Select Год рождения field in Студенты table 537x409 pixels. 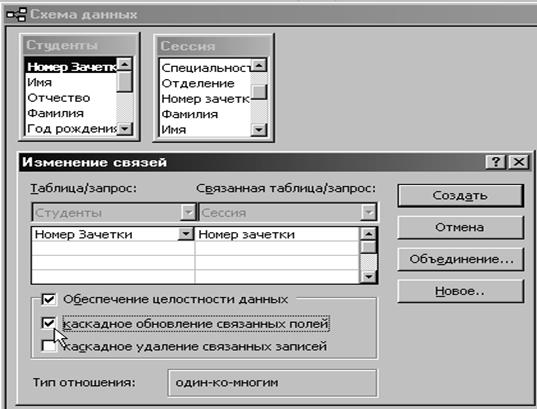pos(71,129)
